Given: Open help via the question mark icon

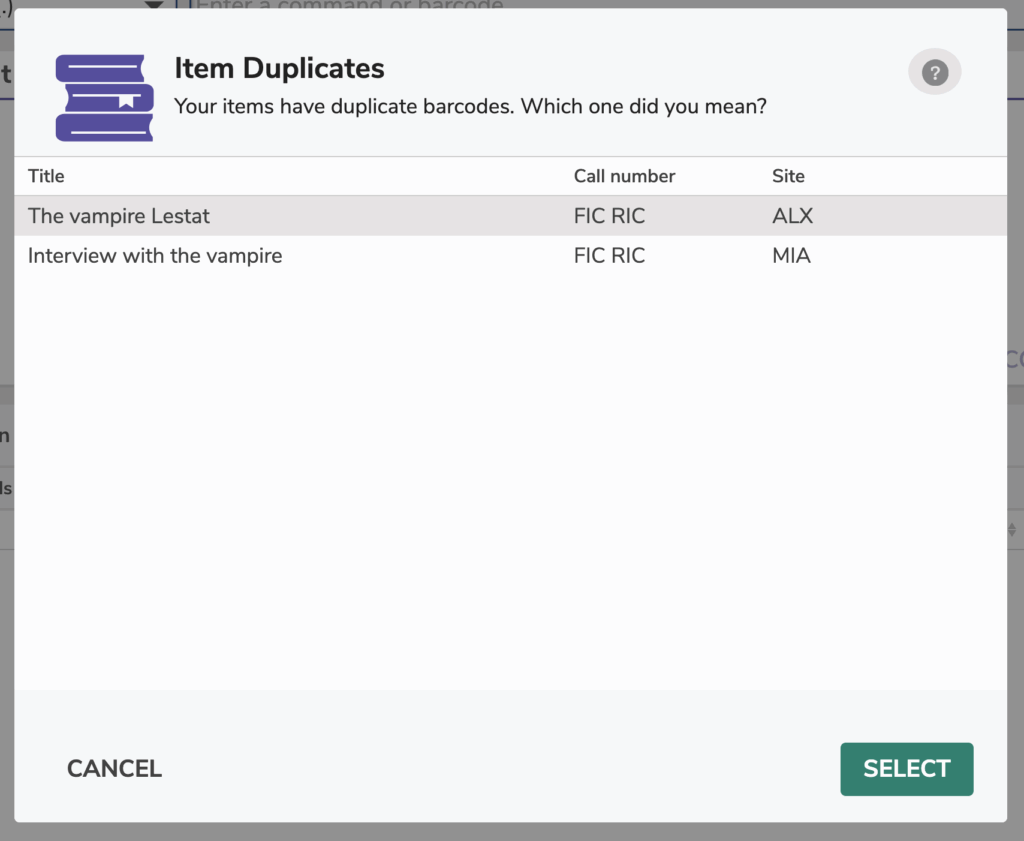Looking at the screenshot, I should [934, 73].
